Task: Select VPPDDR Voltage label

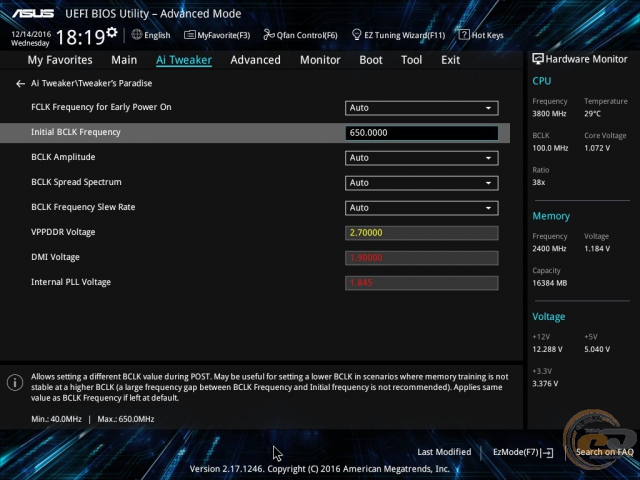Action: pyautogui.click(x=63, y=232)
